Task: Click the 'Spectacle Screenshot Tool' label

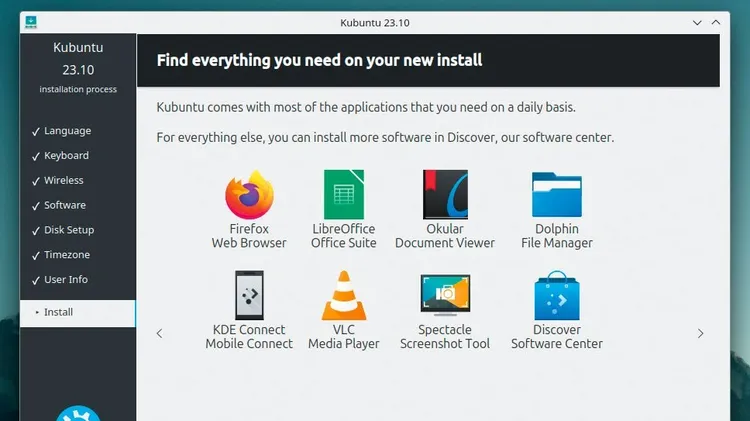Action: 445,337
